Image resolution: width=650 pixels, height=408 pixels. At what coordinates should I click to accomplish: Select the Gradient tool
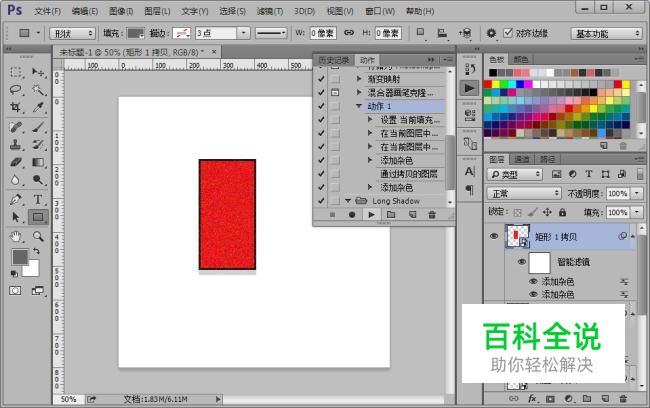click(x=39, y=162)
